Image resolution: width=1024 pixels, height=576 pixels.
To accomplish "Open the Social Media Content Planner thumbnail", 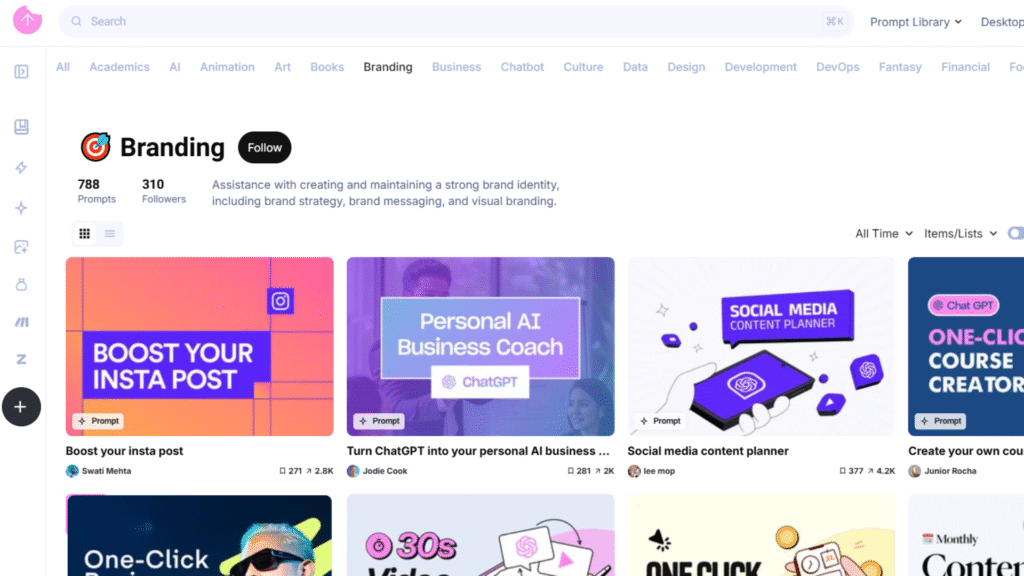I will [761, 346].
